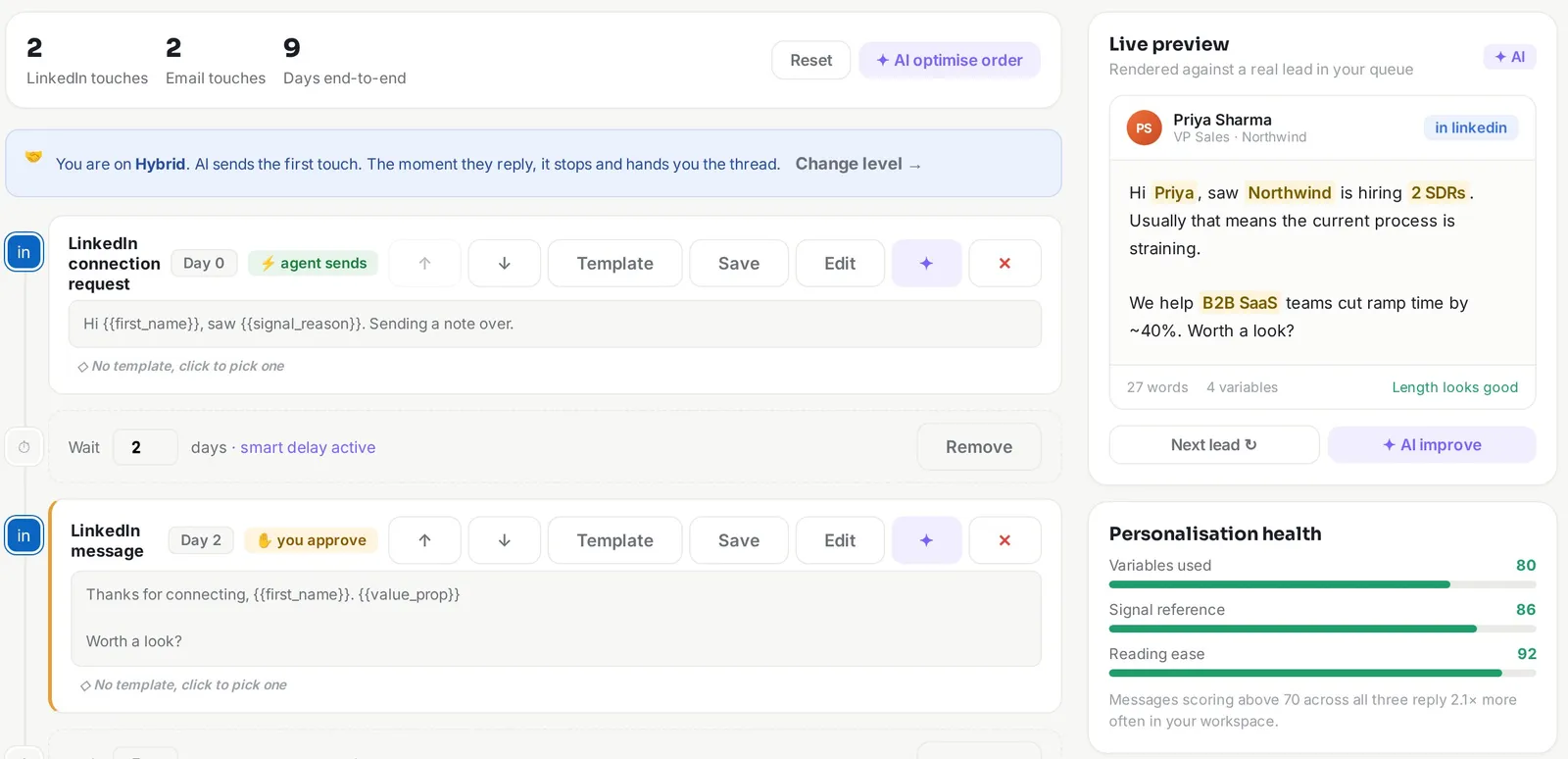
Task: Open Template for LinkedIn message step
Action: 614,540
